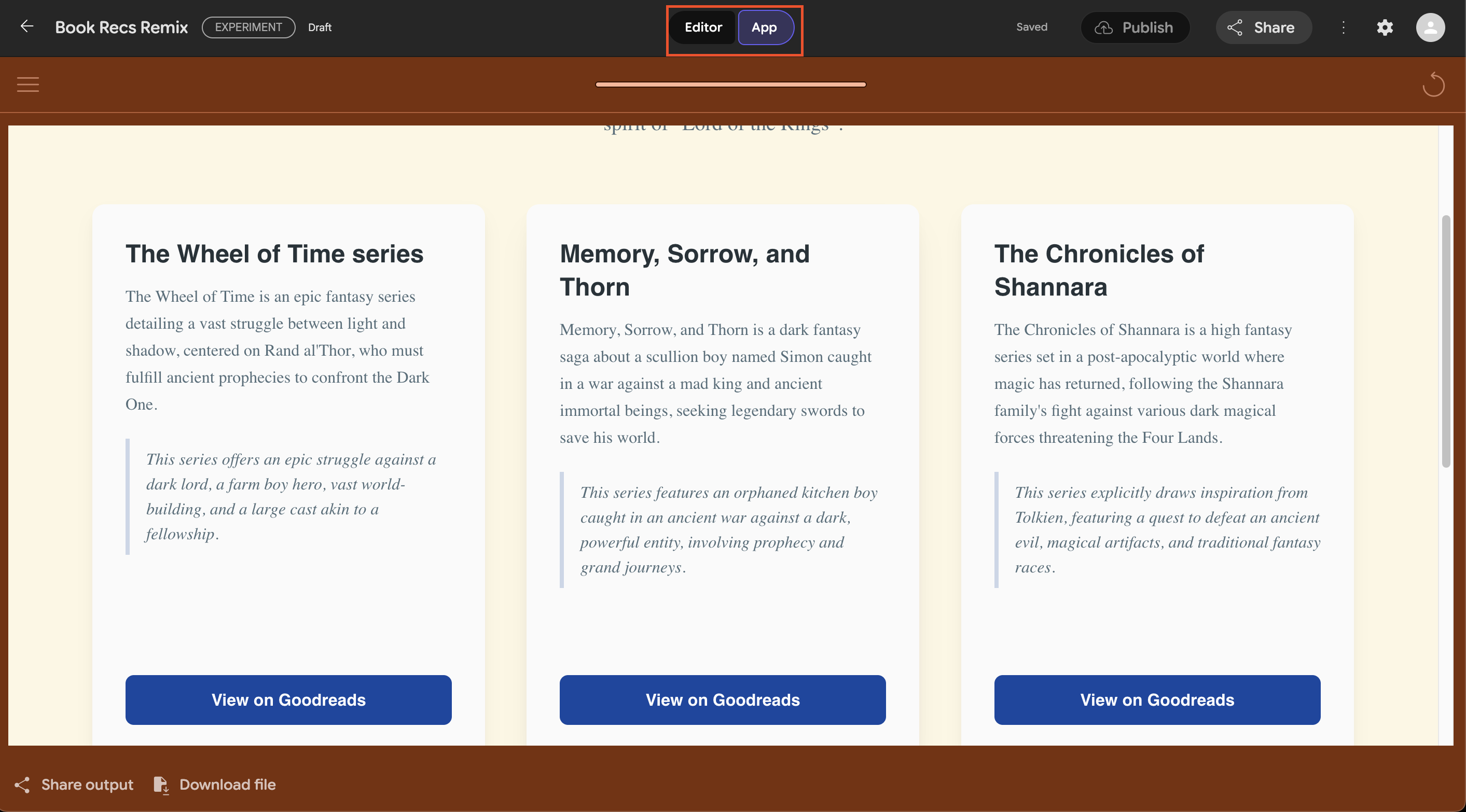View Wheel of Time on Goodreads
This screenshot has width=1466, height=812.
pos(288,699)
